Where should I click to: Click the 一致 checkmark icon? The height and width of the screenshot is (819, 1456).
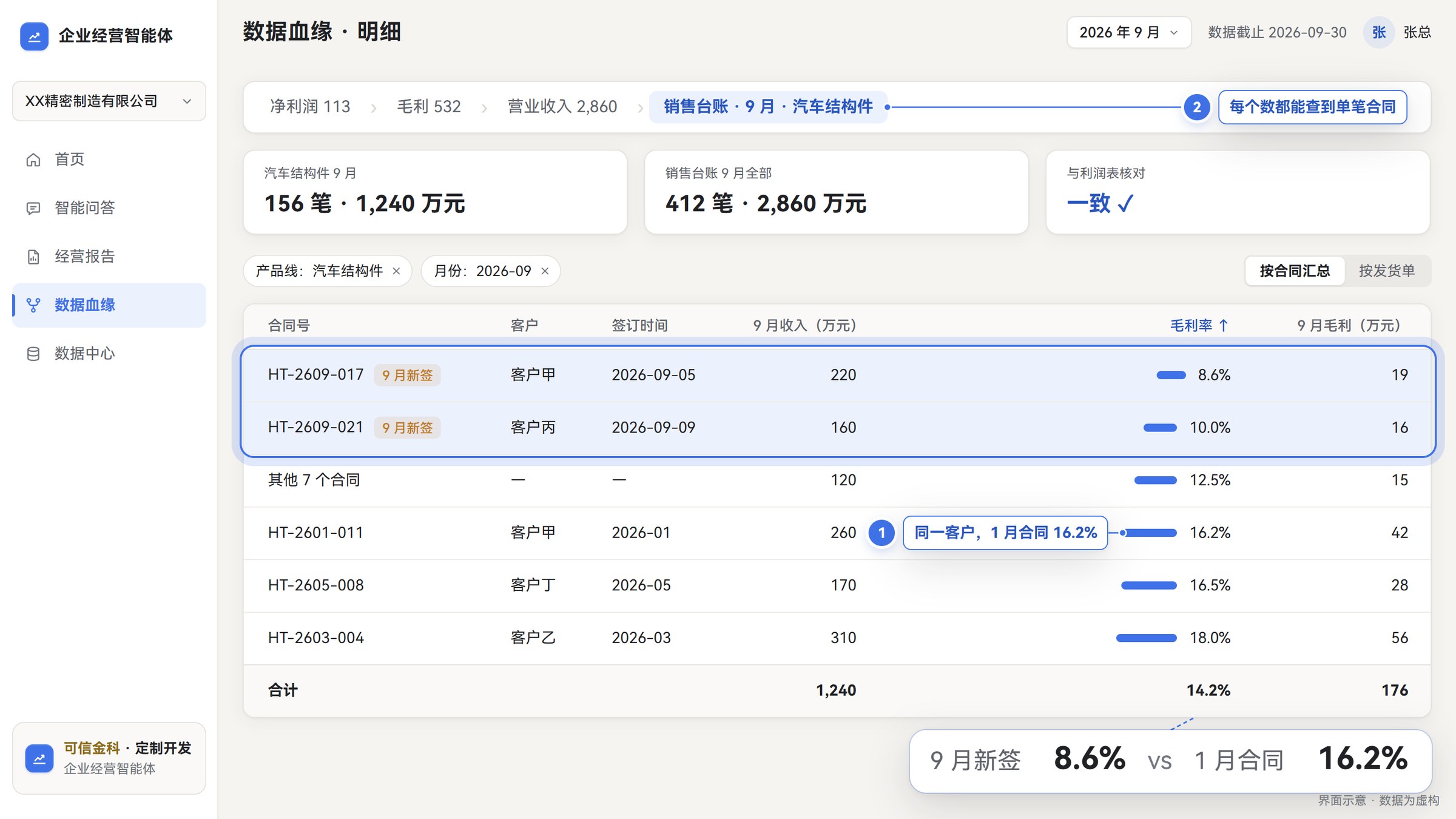1125,203
